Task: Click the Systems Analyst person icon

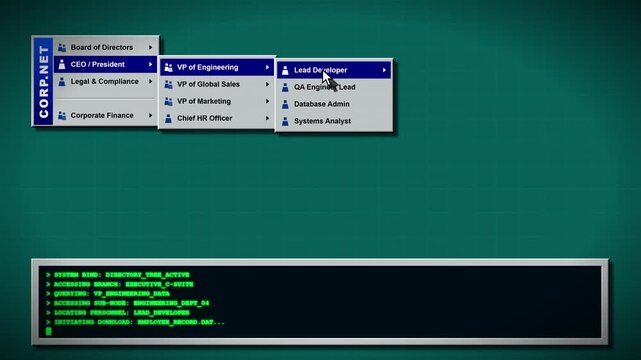Action: pyautogui.click(x=285, y=121)
